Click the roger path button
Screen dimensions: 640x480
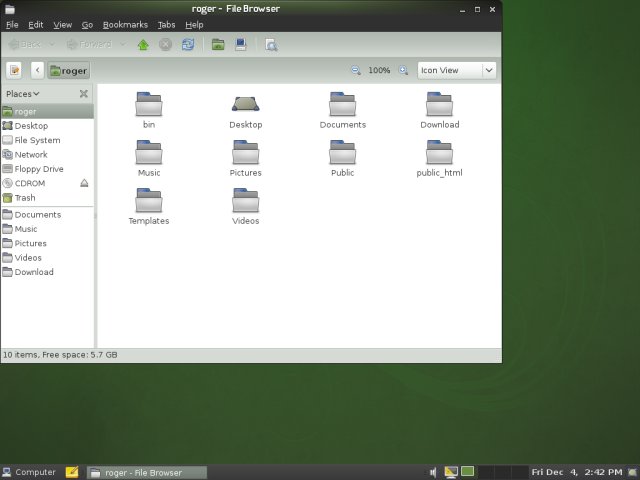68,71
